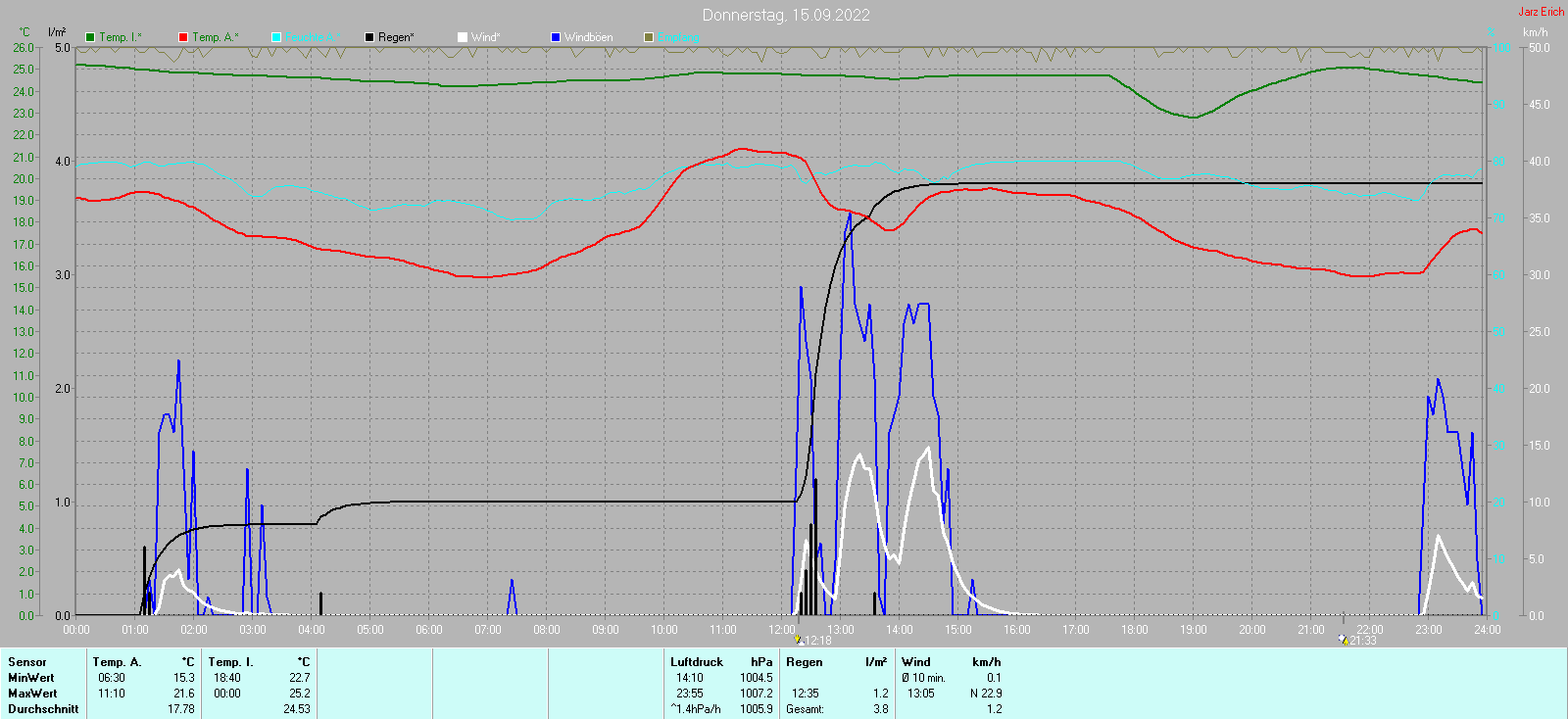Click the 'Wind' column header in table
The image size is (1568, 719).
tap(916, 662)
